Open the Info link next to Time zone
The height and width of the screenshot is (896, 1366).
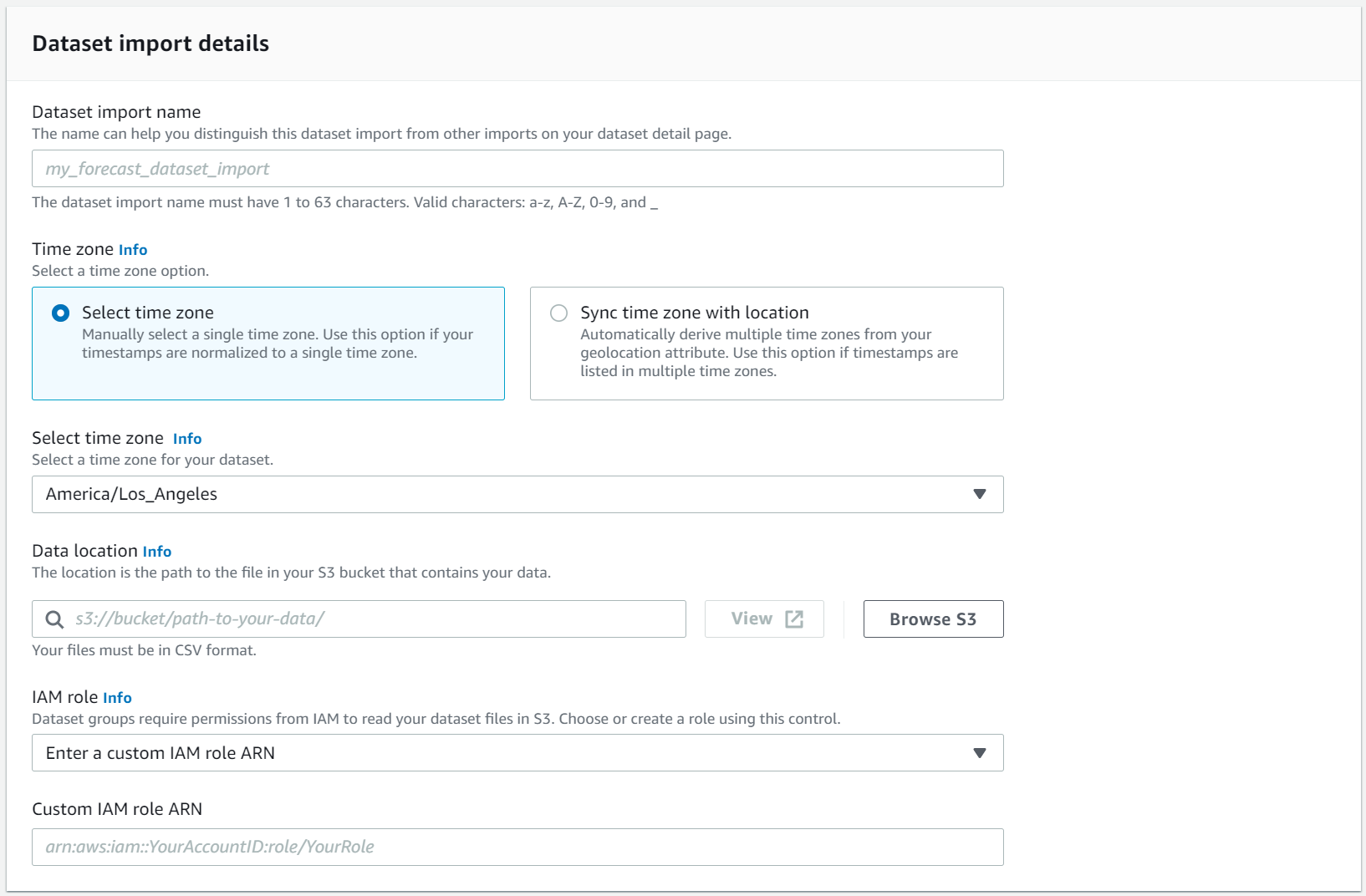coord(133,249)
